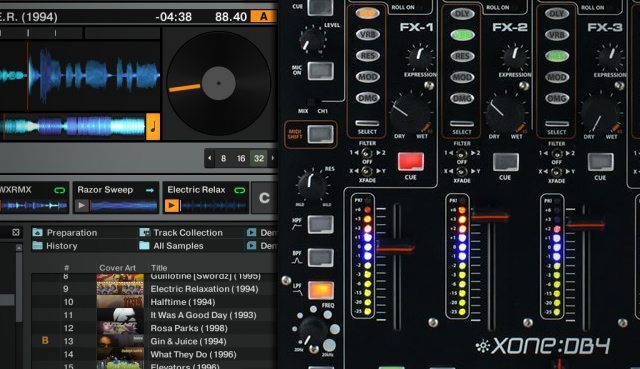The image size is (640, 369).
Task: Click the SELECT bar button under FX-2
Action: (x=462, y=123)
